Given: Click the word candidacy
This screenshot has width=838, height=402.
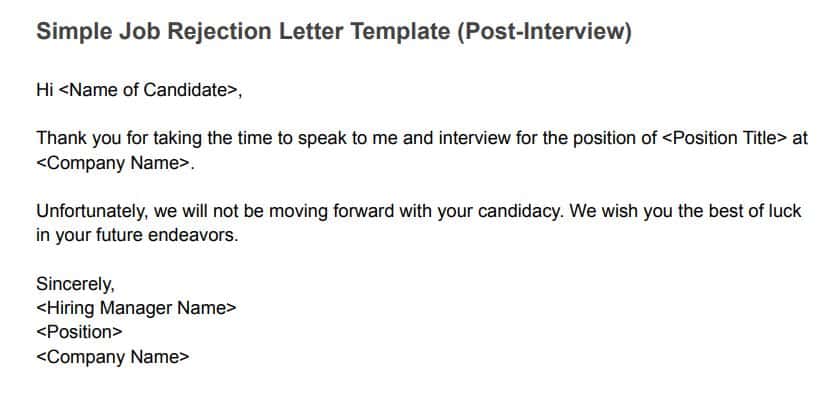Looking at the screenshot, I should pos(521,211).
